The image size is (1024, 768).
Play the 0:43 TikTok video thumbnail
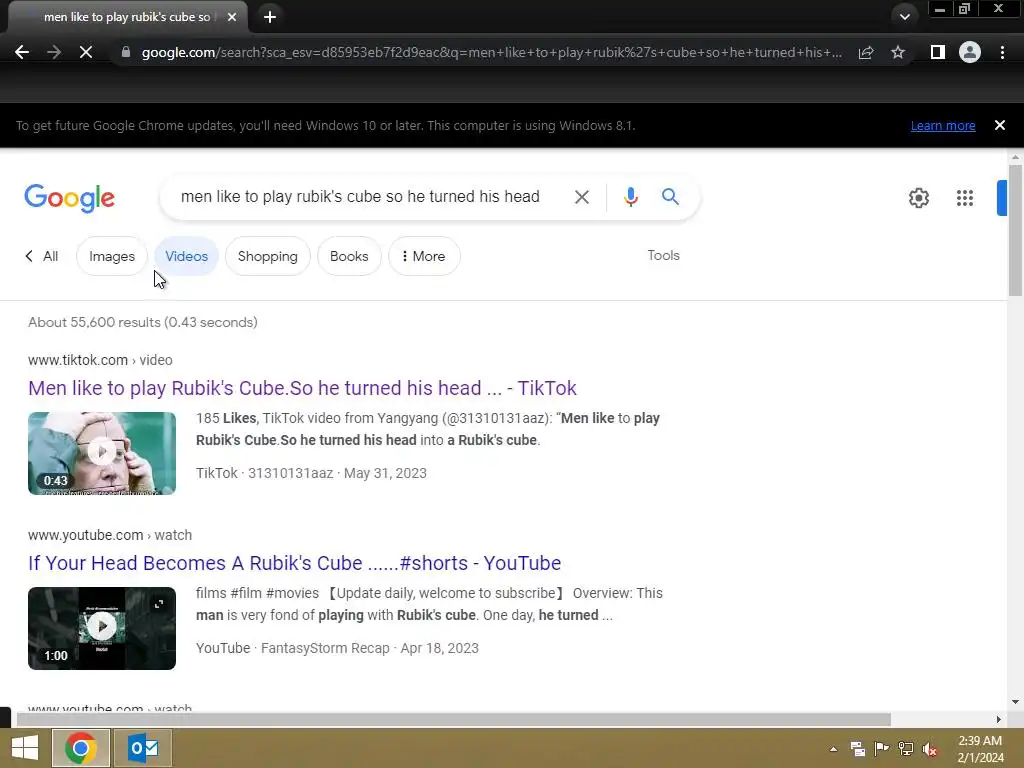coord(102,453)
